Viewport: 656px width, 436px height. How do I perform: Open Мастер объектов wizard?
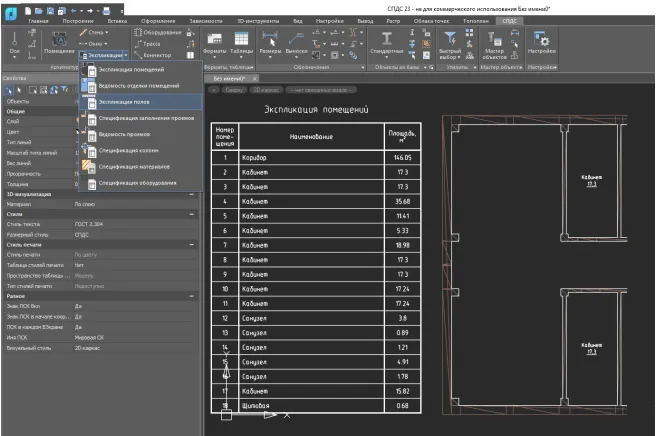pyautogui.click(x=495, y=40)
